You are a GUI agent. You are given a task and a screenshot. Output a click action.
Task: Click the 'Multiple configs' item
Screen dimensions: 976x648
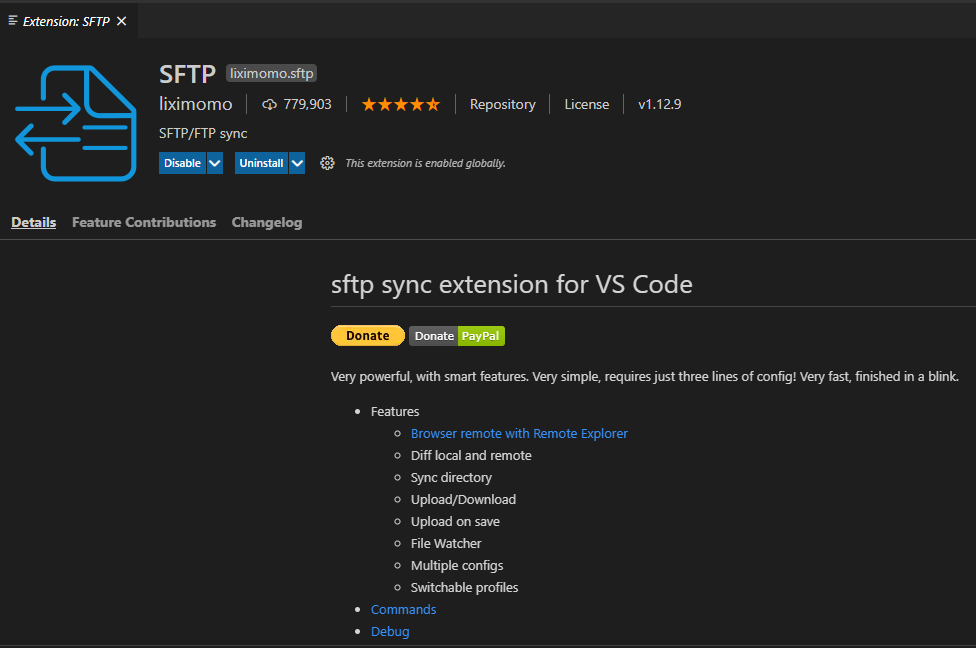tap(457, 565)
